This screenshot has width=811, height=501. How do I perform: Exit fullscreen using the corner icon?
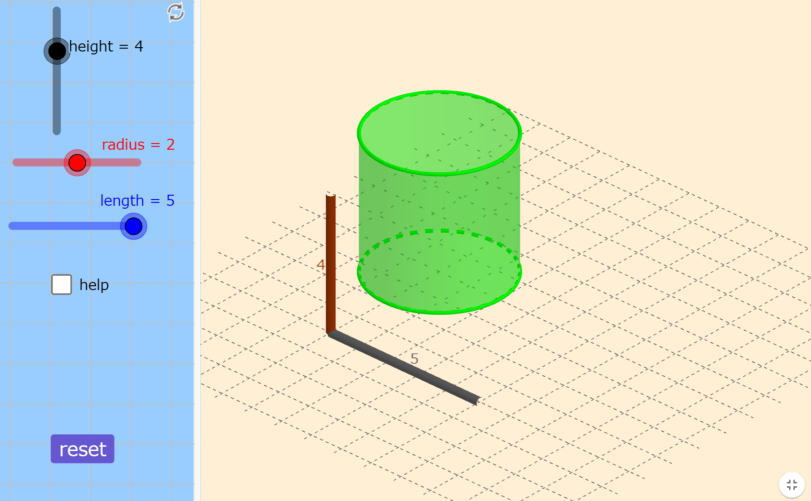pos(792,484)
